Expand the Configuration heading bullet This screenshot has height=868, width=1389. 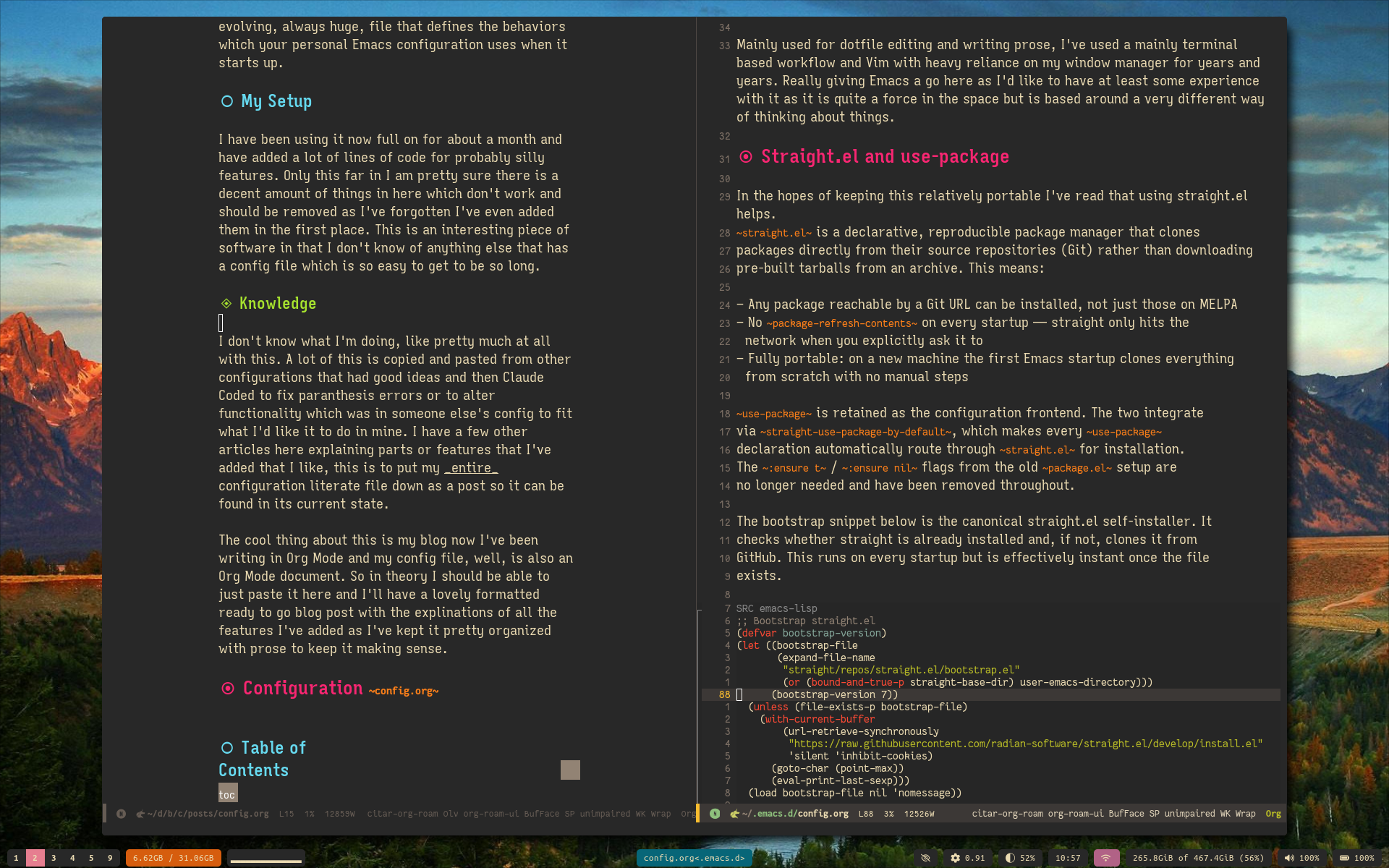[228, 689]
